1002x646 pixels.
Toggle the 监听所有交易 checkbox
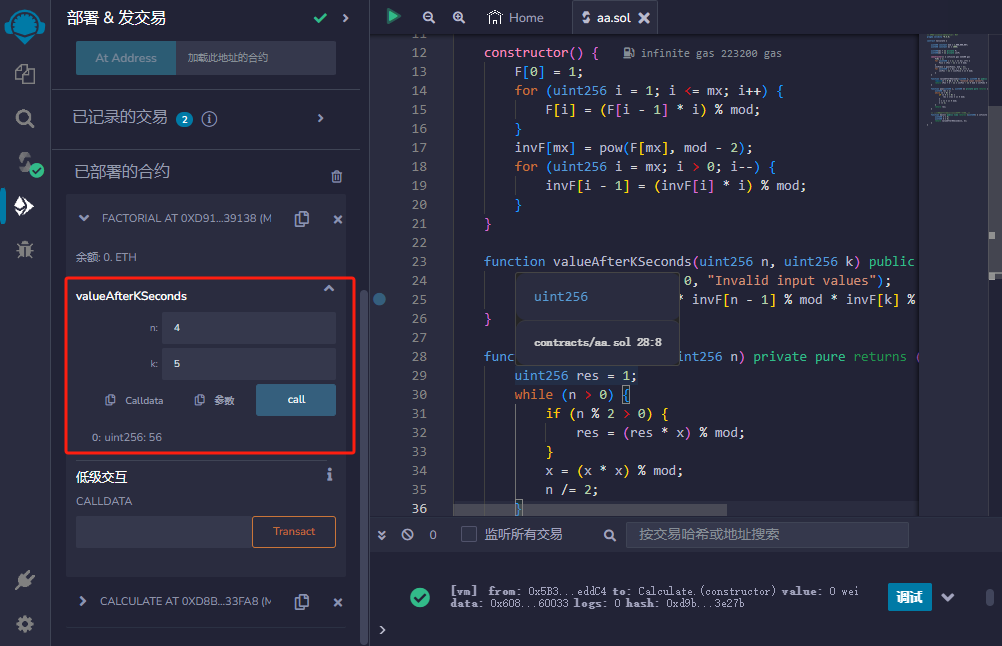[468, 534]
